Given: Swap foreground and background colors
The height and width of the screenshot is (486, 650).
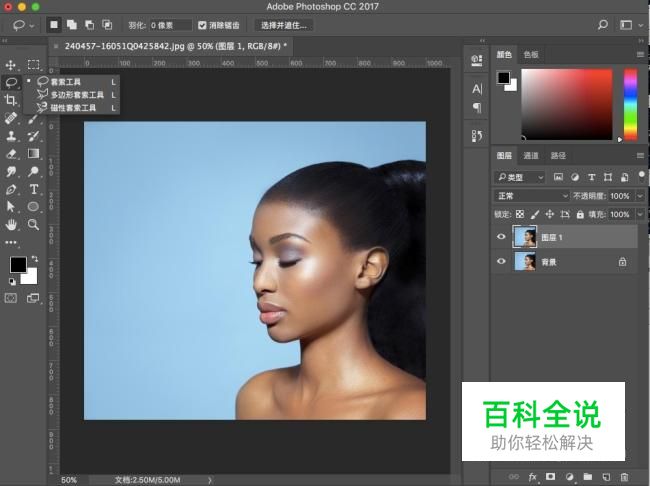Looking at the screenshot, I should (35, 259).
